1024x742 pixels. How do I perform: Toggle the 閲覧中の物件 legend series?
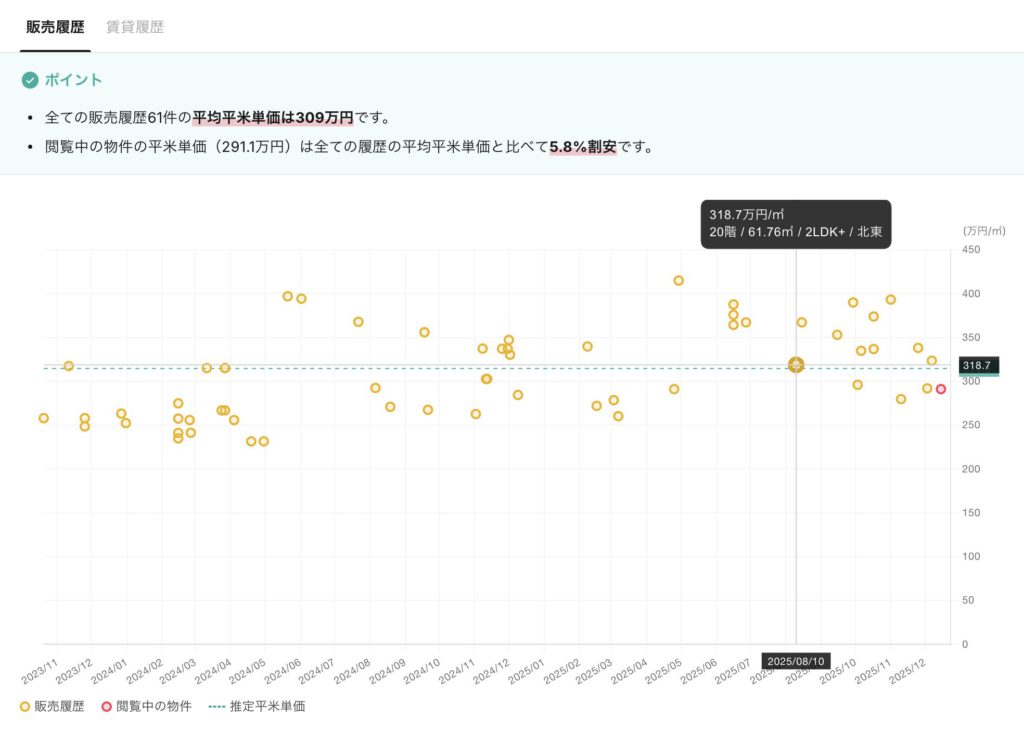153,706
